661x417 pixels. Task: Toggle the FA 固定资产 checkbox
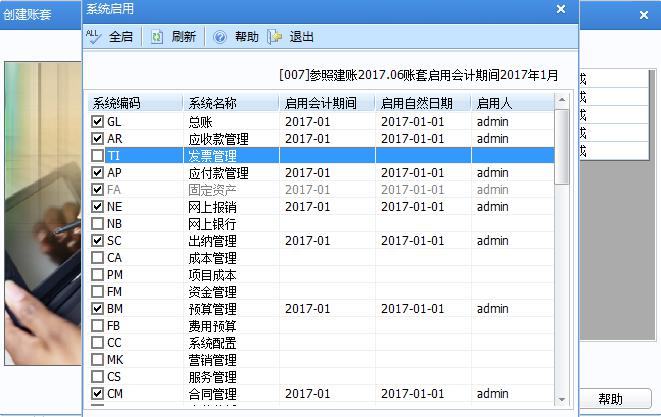97,190
